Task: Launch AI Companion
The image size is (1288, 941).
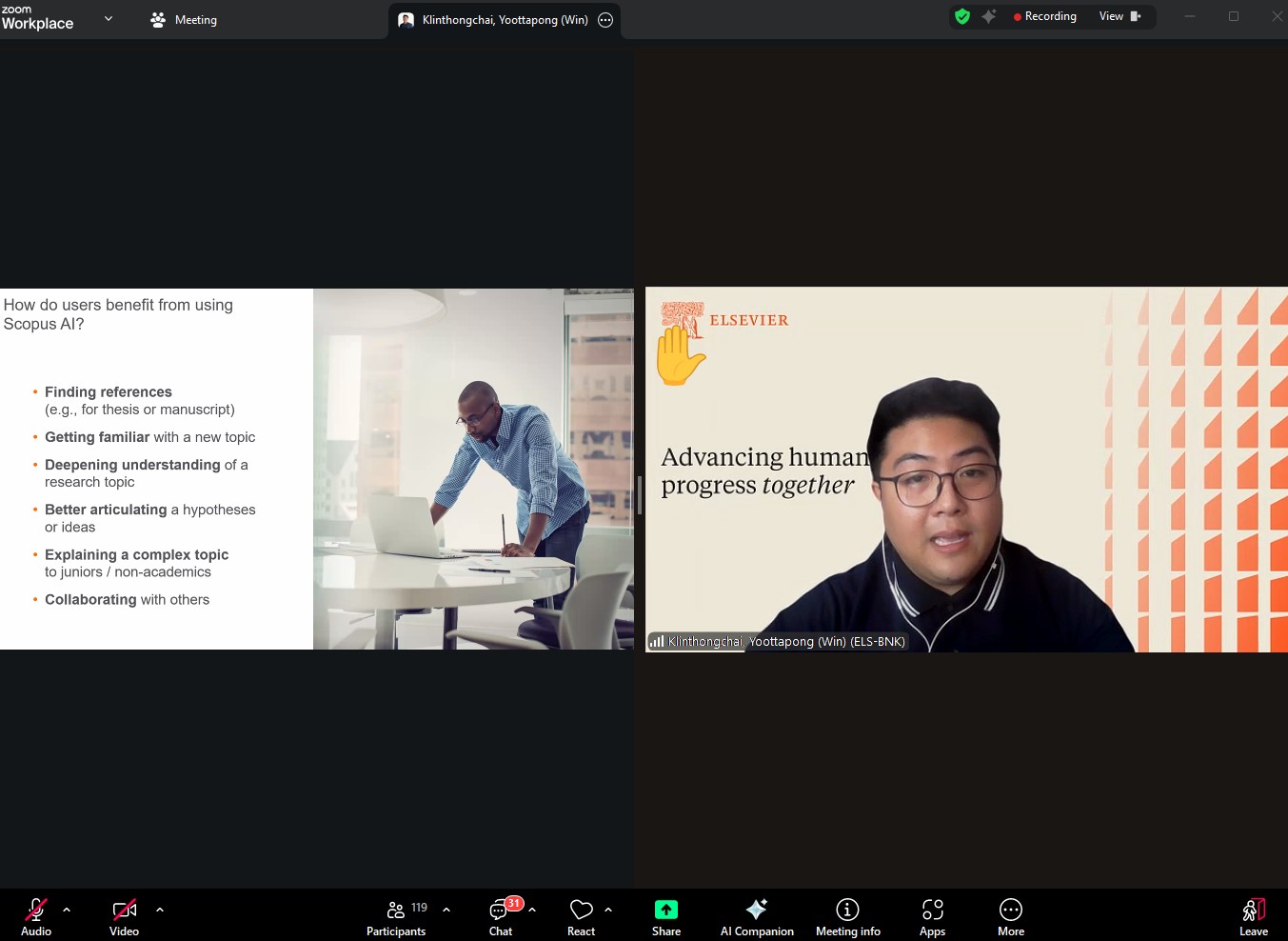Action: click(x=757, y=917)
